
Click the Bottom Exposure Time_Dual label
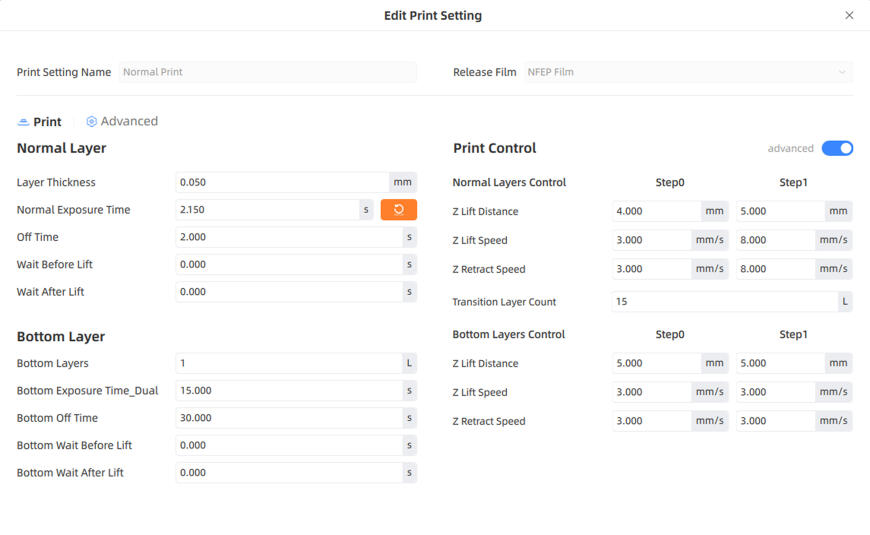pyautogui.click(x=87, y=391)
